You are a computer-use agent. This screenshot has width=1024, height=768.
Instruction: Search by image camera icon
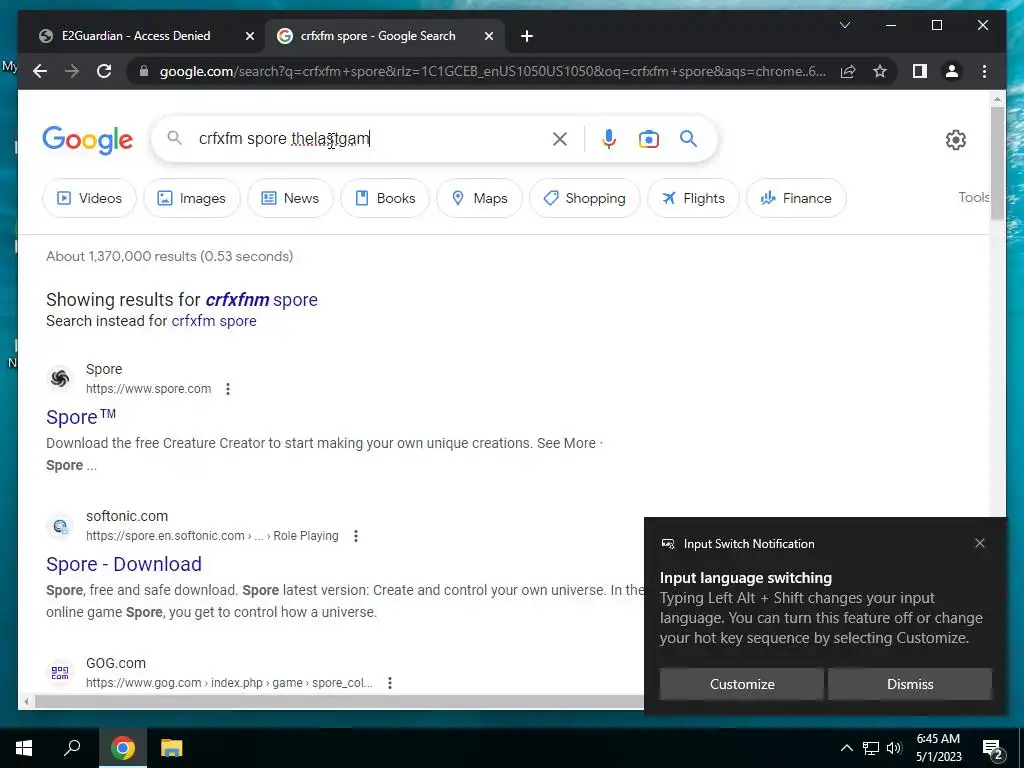pos(648,138)
